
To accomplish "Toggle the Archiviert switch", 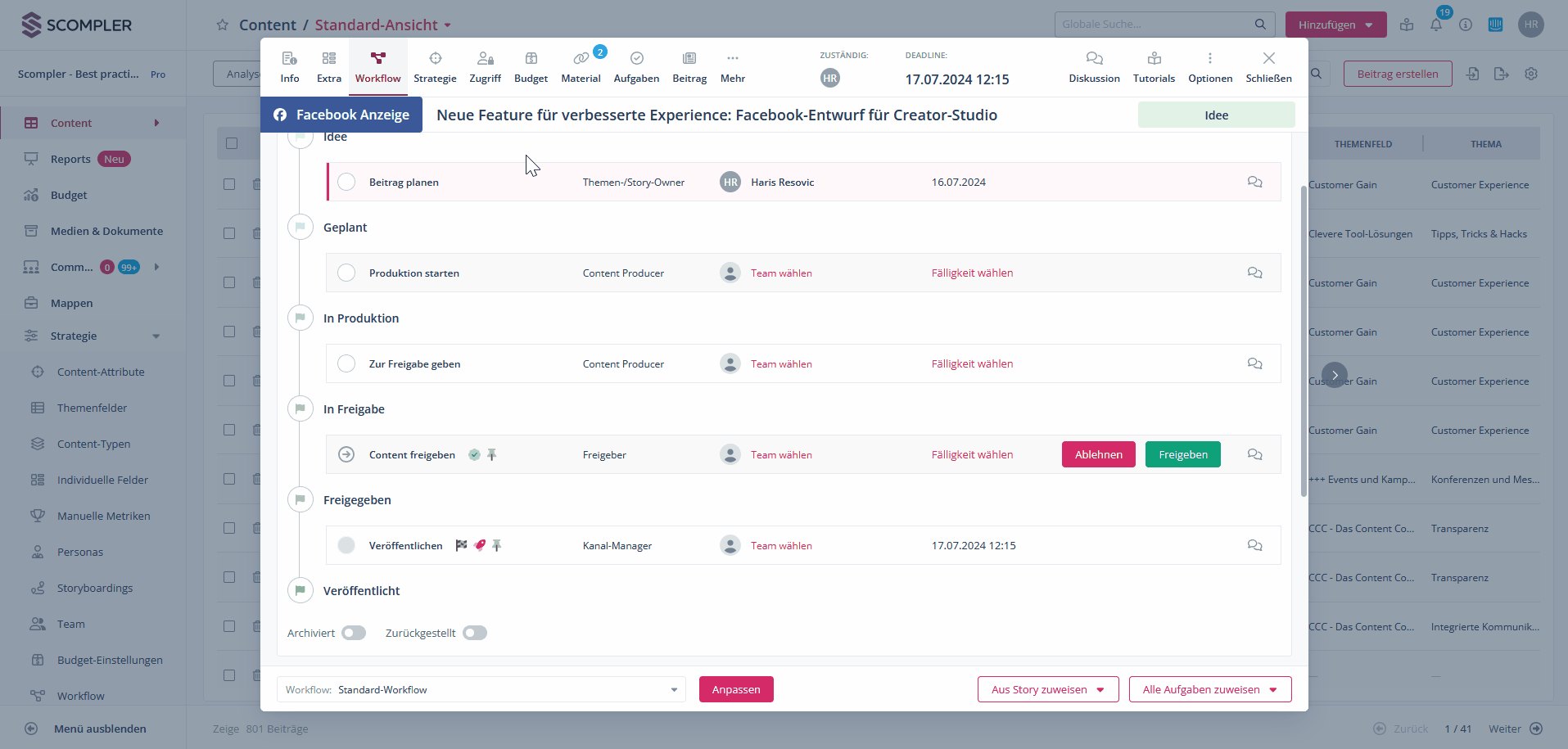I will click(x=354, y=633).
